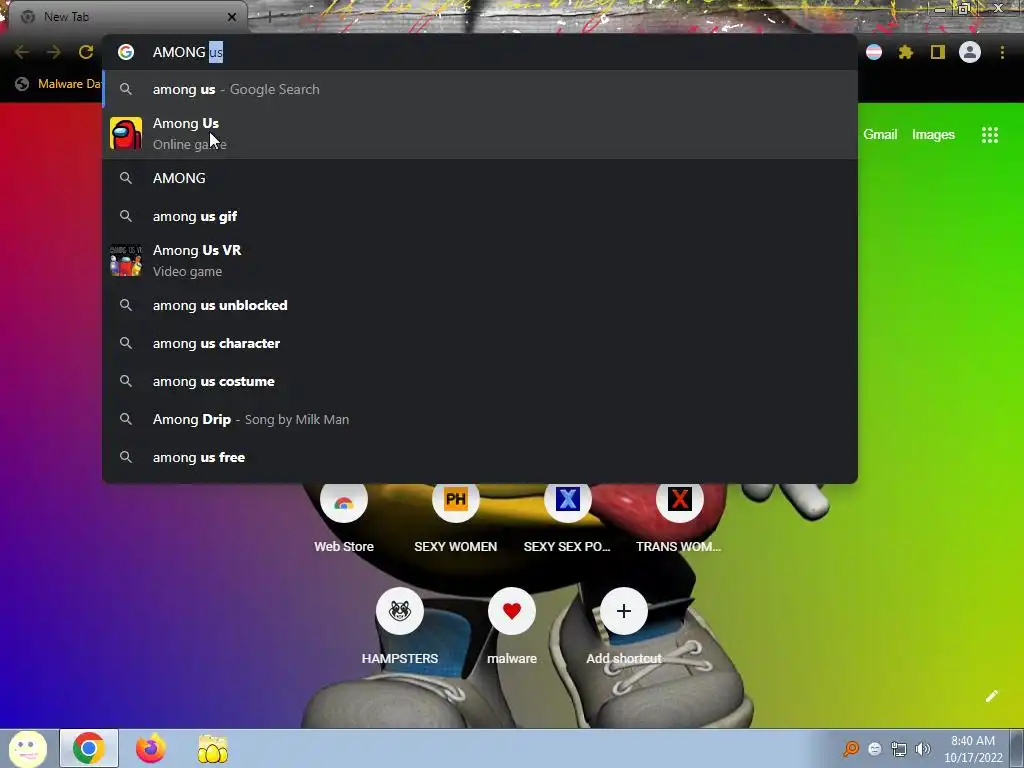Click the network tray icon
Screen dimensions: 1024x768
click(x=899, y=749)
